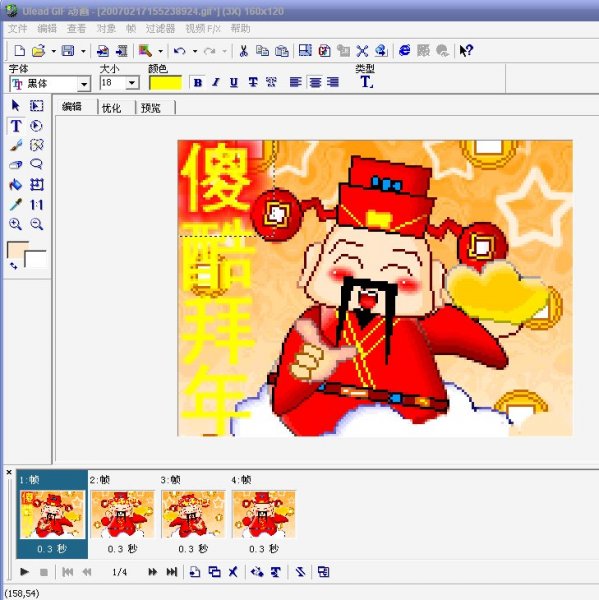Jump to the last frame

pos(171,572)
